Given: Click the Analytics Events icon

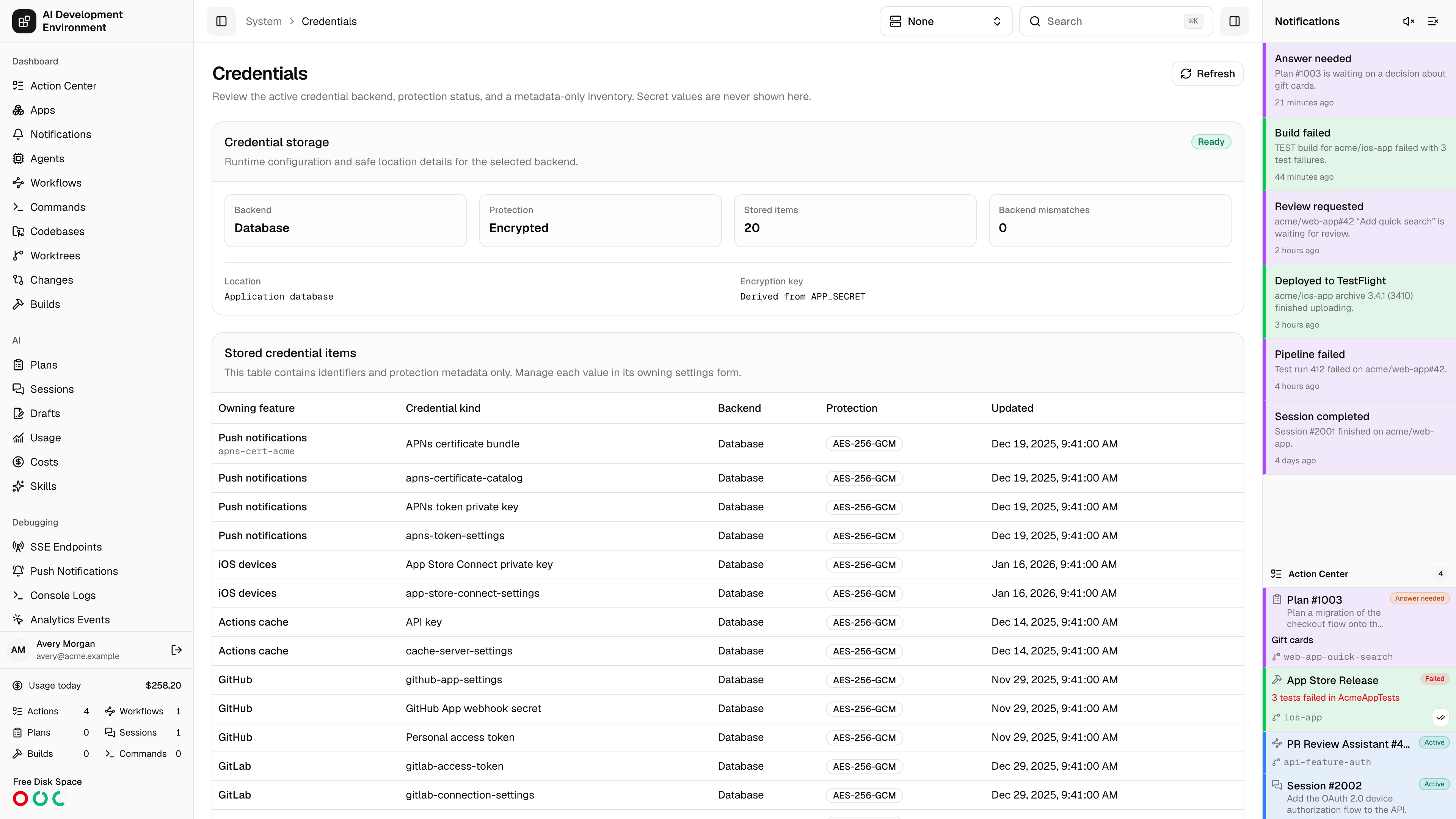Looking at the screenshot, I should tap(18, 620).
